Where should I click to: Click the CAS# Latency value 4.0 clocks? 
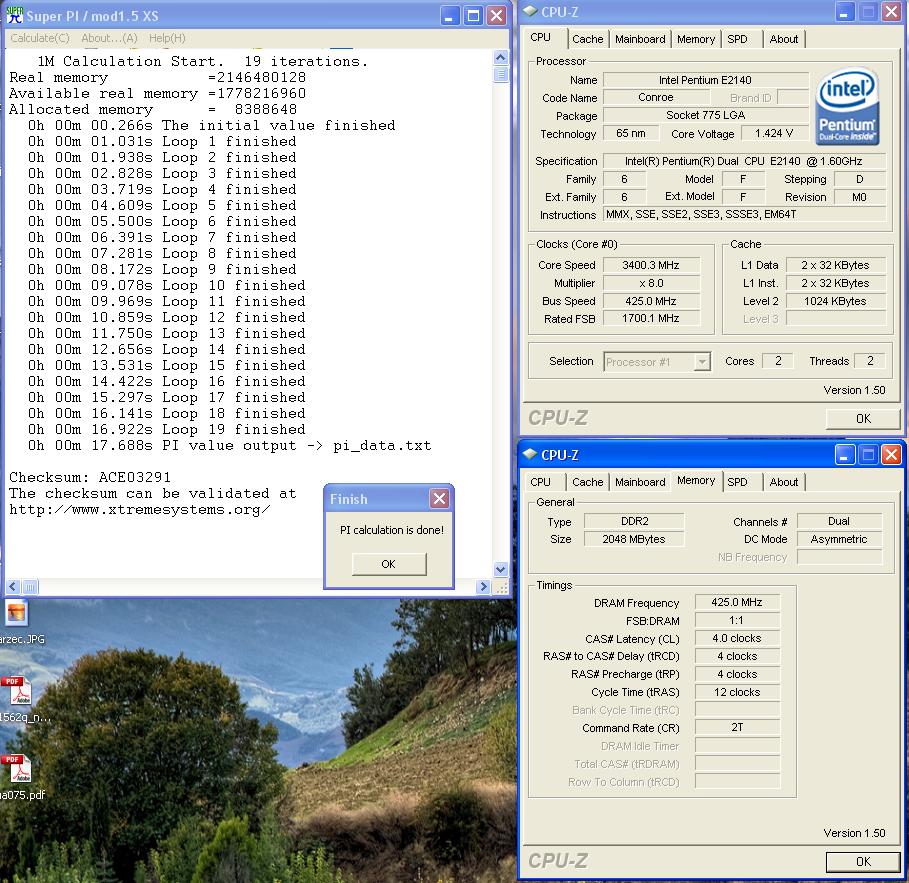[737, 638]
